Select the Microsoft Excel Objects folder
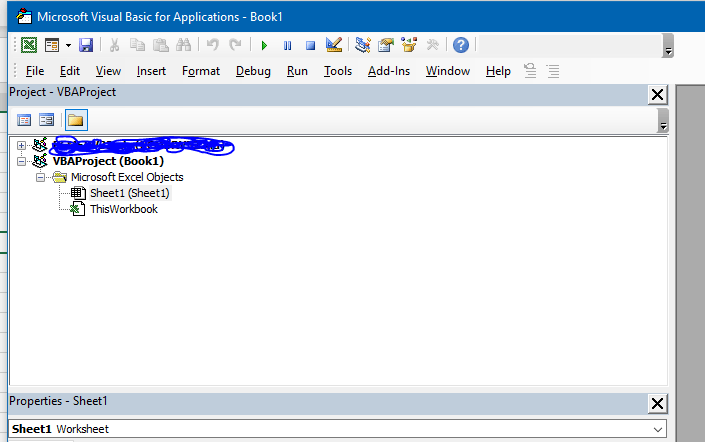705x442 pixels. point(127,177)
